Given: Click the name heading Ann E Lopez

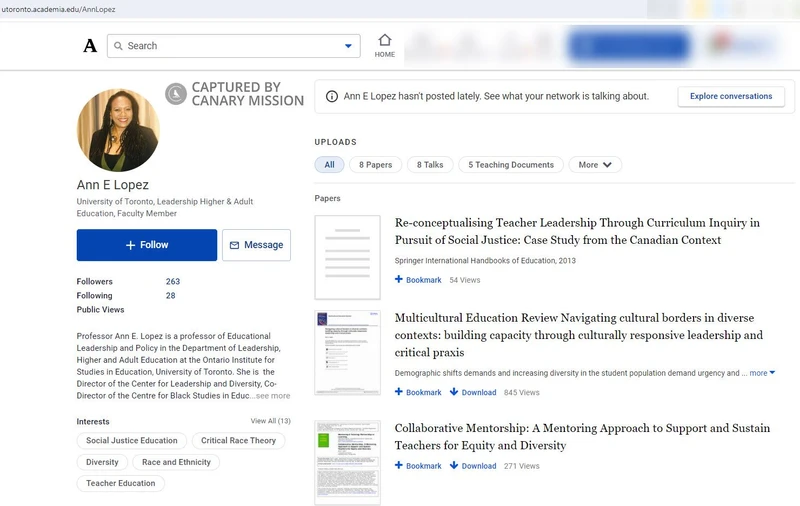Looking at the screenshot, I should [113, 185].
